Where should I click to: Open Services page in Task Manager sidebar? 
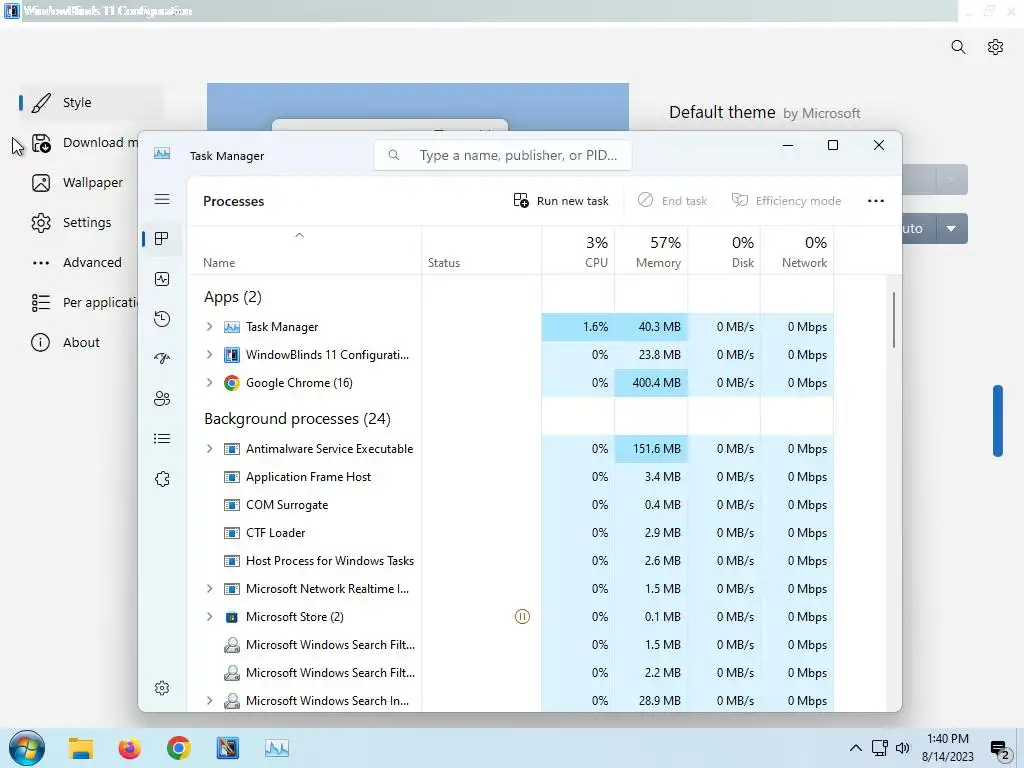tap(162, 479)
